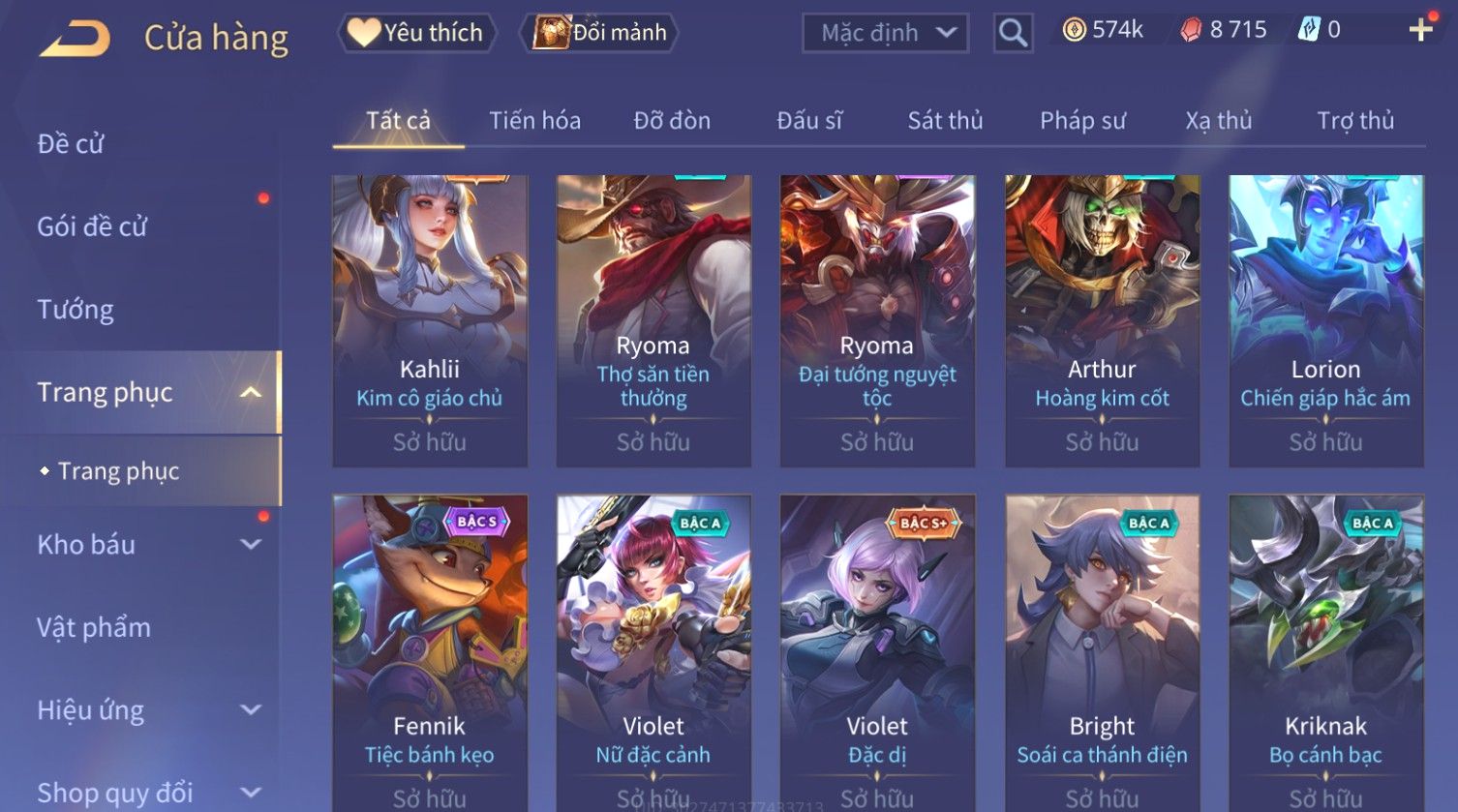The height and width of the screenshot is (812, 1458).
Task: Collapse the Trang phục sidebar section
Action: (250, 392)
